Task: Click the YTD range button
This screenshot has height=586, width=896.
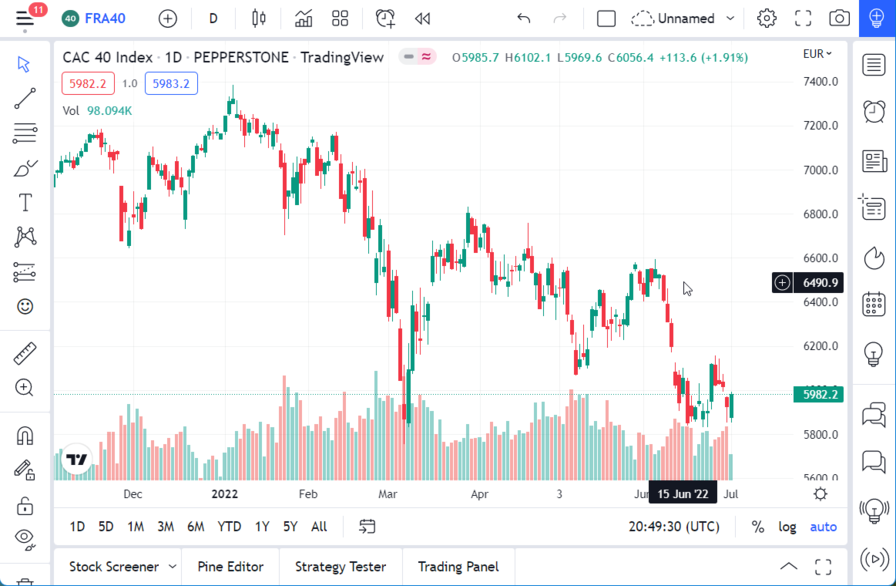Action: click(228, 526)
